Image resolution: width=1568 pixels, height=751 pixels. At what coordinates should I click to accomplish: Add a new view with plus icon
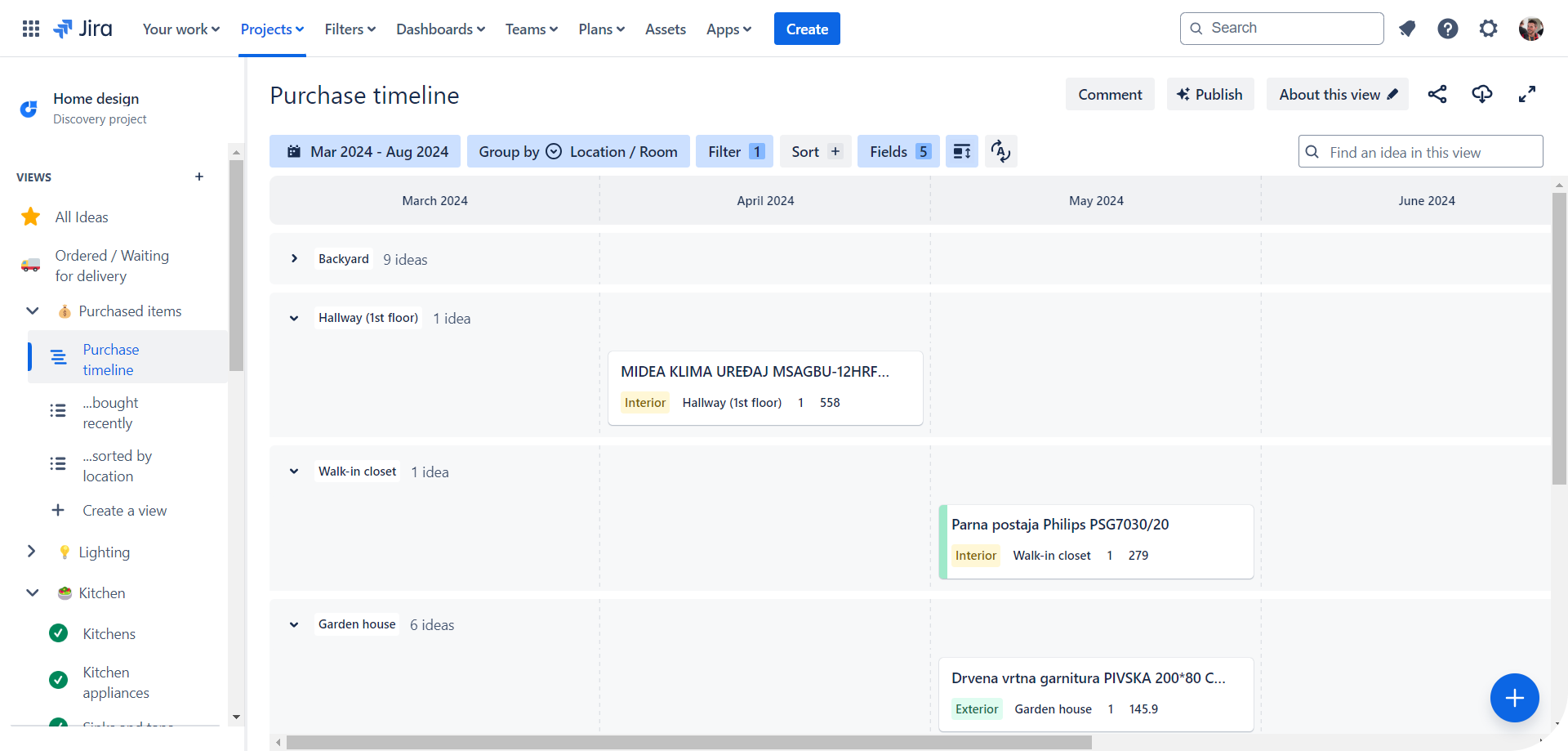(x=199, y=177)
